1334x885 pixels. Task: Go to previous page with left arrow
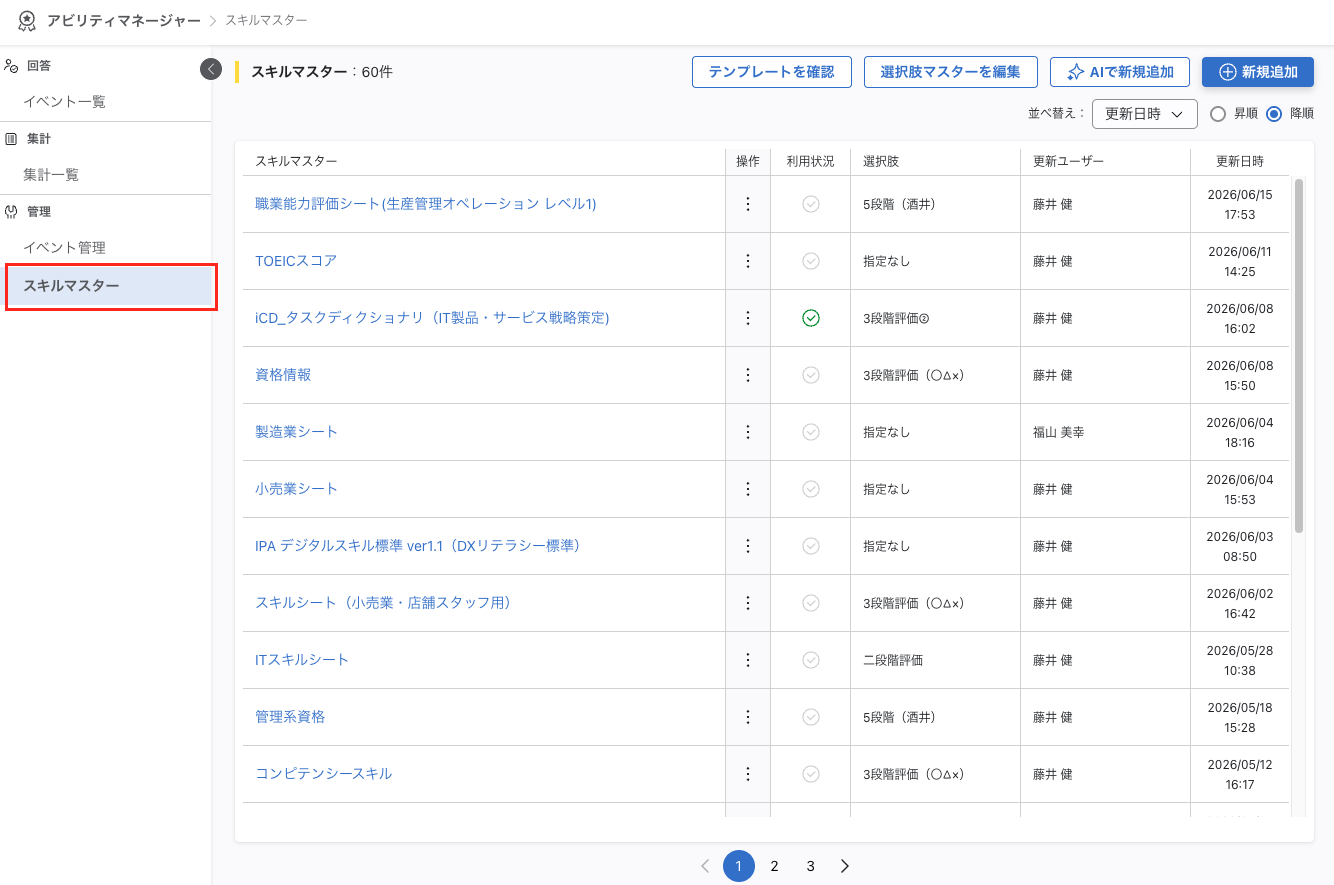(704, 866)
